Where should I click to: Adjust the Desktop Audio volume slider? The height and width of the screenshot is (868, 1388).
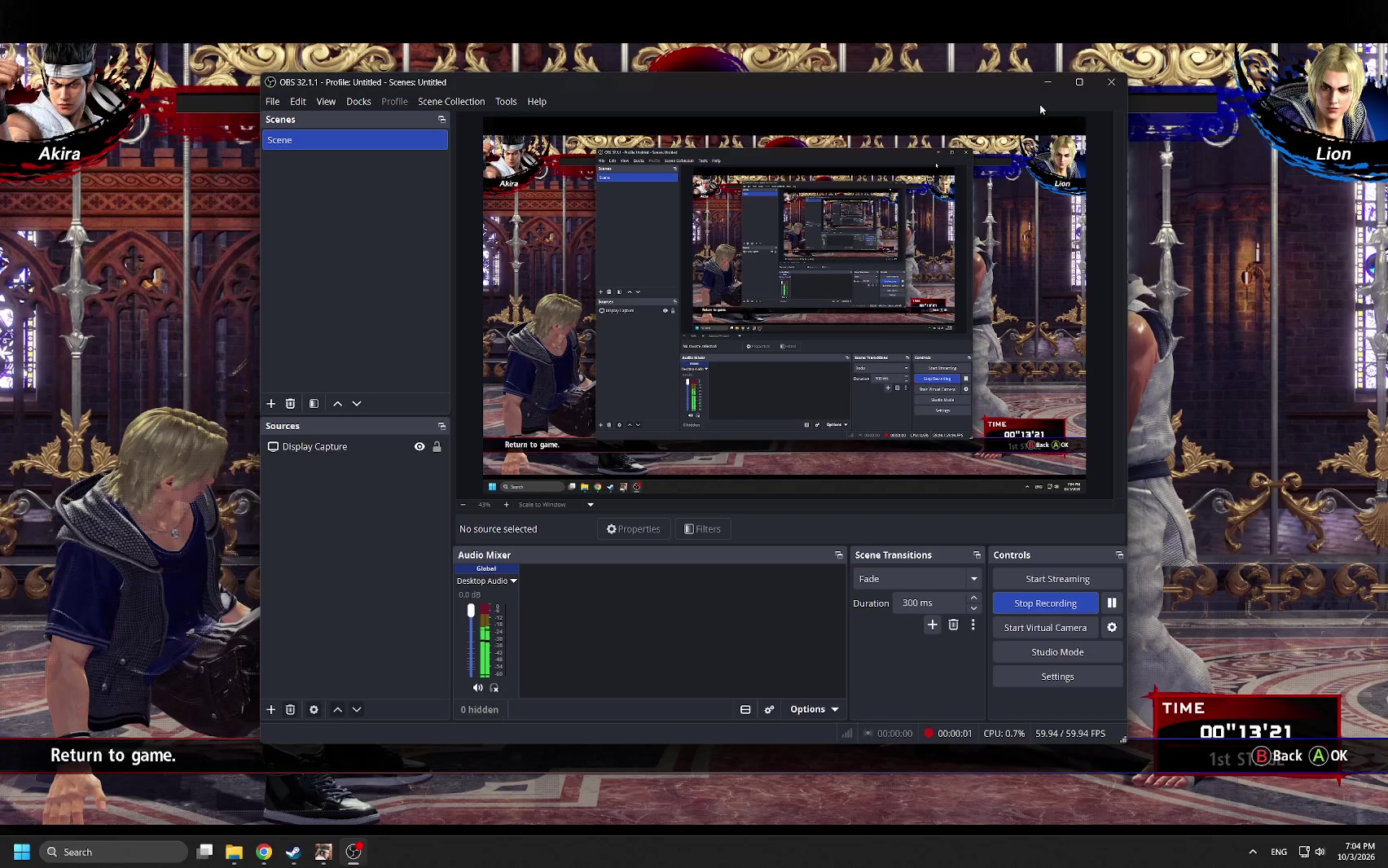click(471, 611)
